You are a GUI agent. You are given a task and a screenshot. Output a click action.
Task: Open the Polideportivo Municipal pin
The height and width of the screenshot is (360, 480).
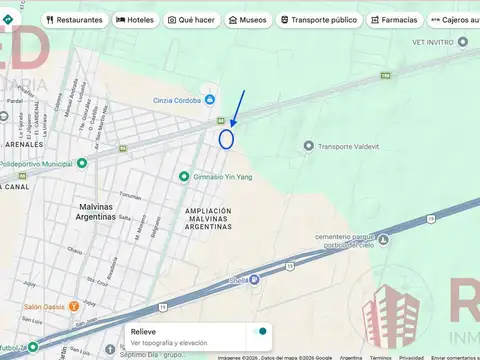coord(82,163)
